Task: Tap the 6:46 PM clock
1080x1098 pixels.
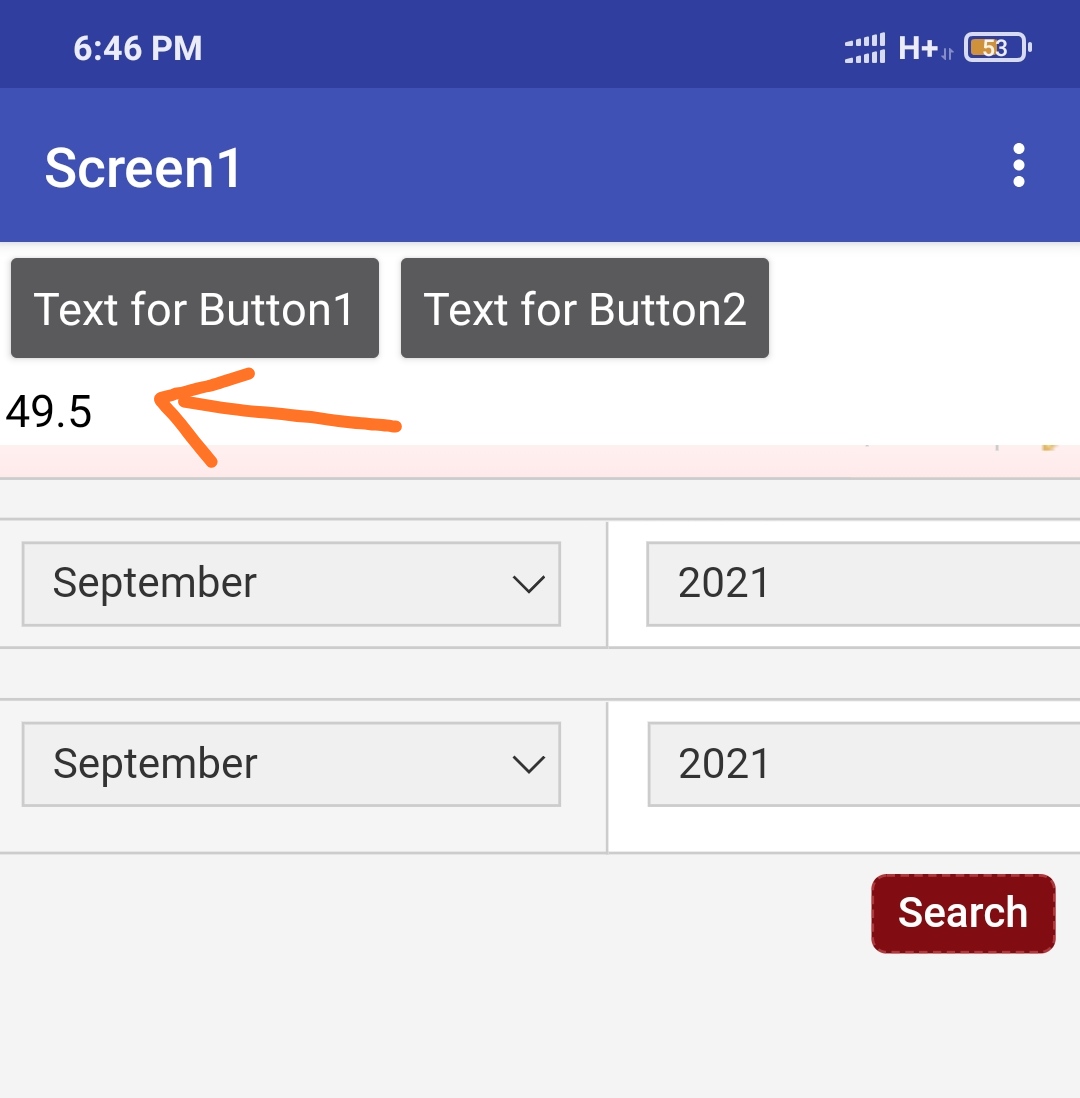Action: point(138,48)
